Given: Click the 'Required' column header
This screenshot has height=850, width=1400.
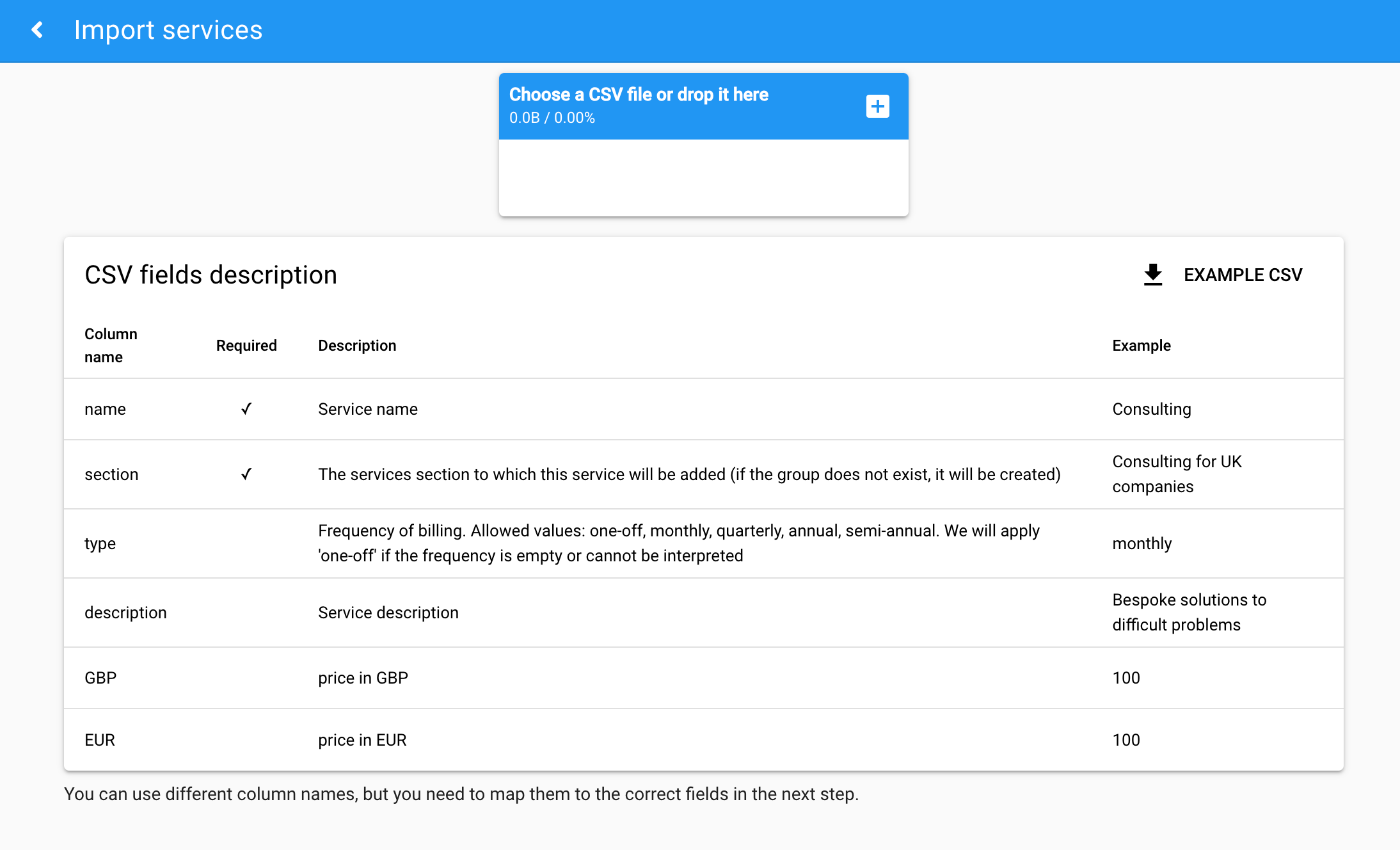Looking at the screenshot, I should click(x=246, y=346).
